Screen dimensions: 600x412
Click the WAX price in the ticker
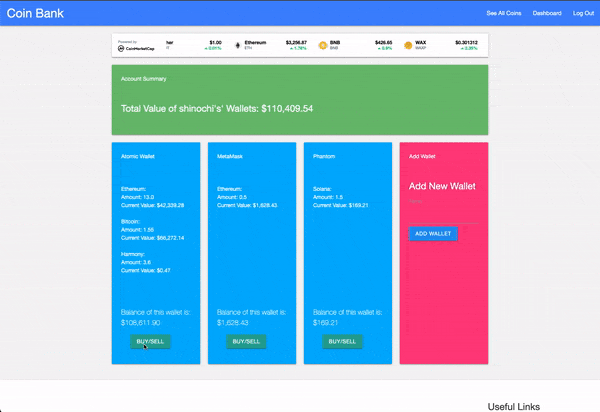click(466, 43)
